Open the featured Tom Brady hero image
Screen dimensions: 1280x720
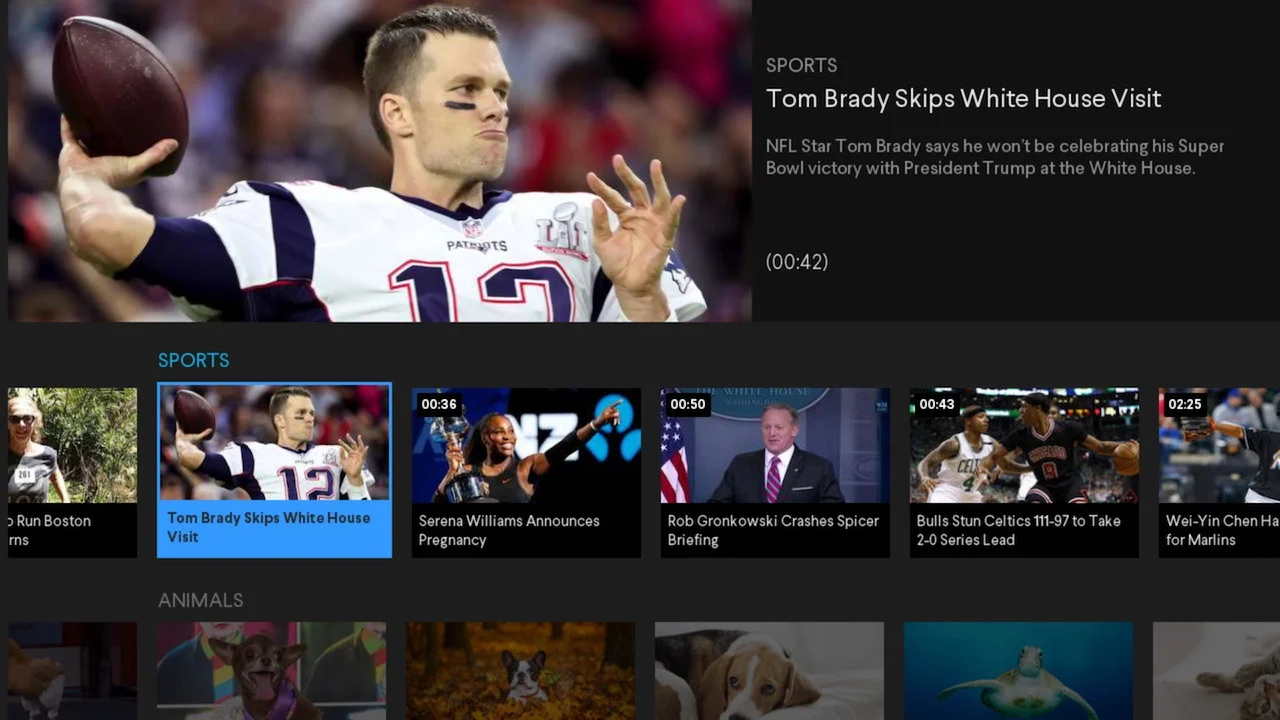click(x=380, y=160)
